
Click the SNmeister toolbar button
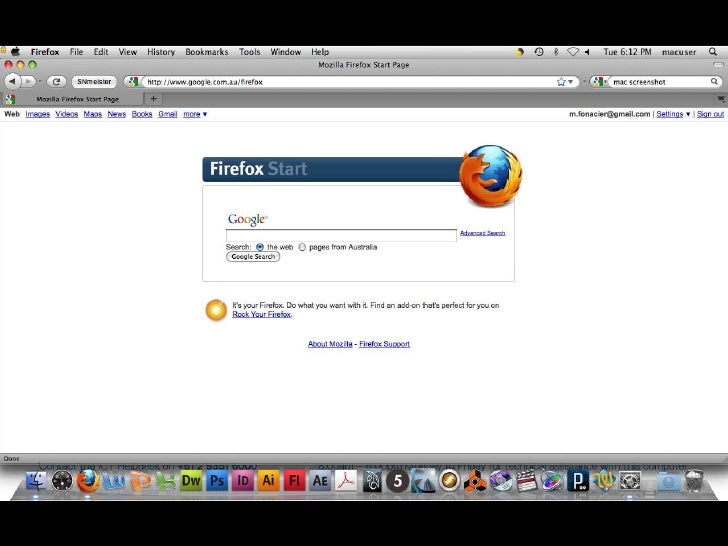tap(94, 82)
